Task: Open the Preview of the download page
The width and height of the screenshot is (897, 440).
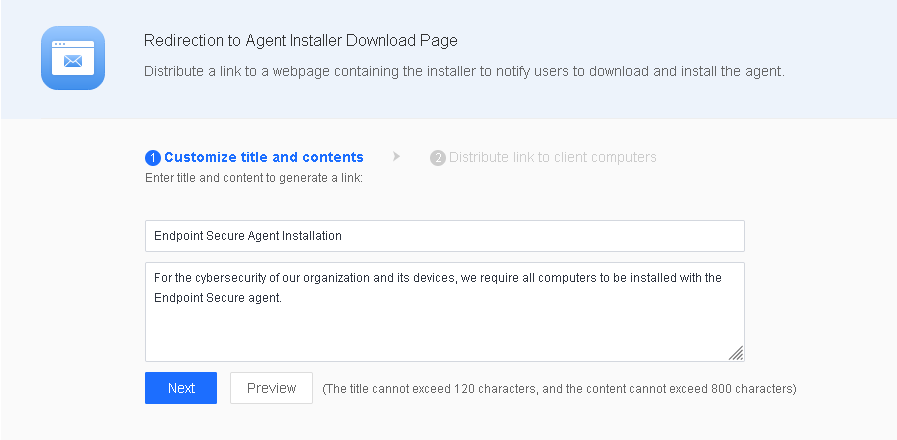Action: pyautogui.click(x=271, y=388)
